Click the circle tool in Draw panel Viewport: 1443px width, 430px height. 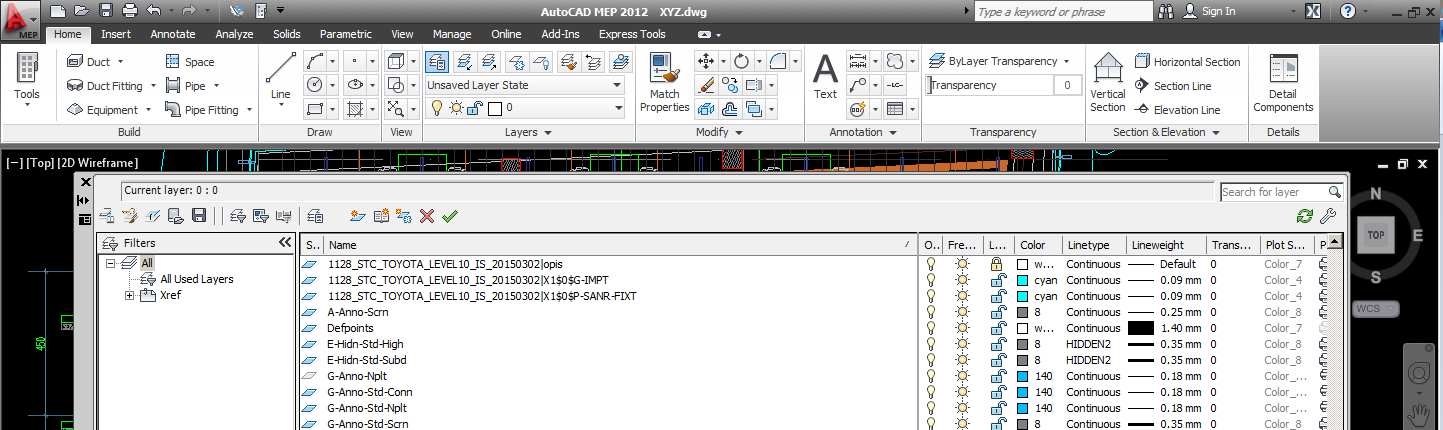[315, 85]
